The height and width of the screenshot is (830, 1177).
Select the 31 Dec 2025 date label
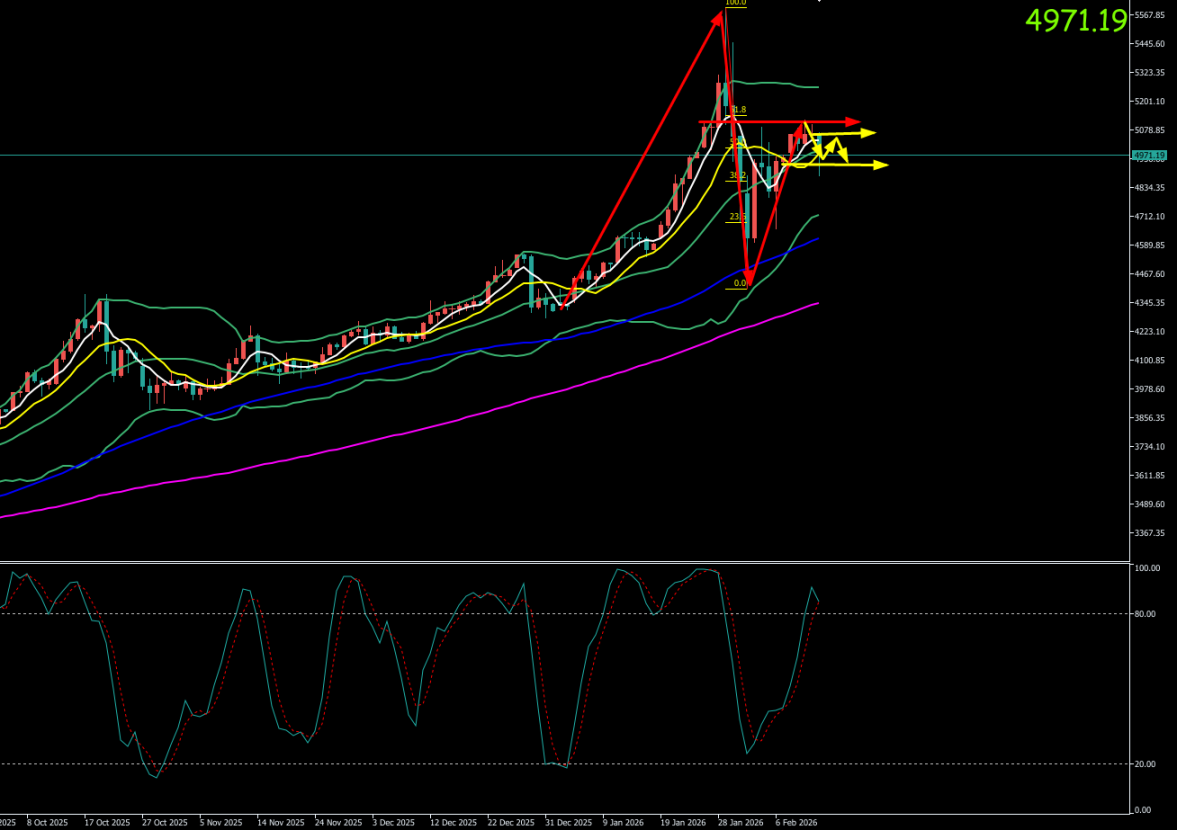coord(568,823)
